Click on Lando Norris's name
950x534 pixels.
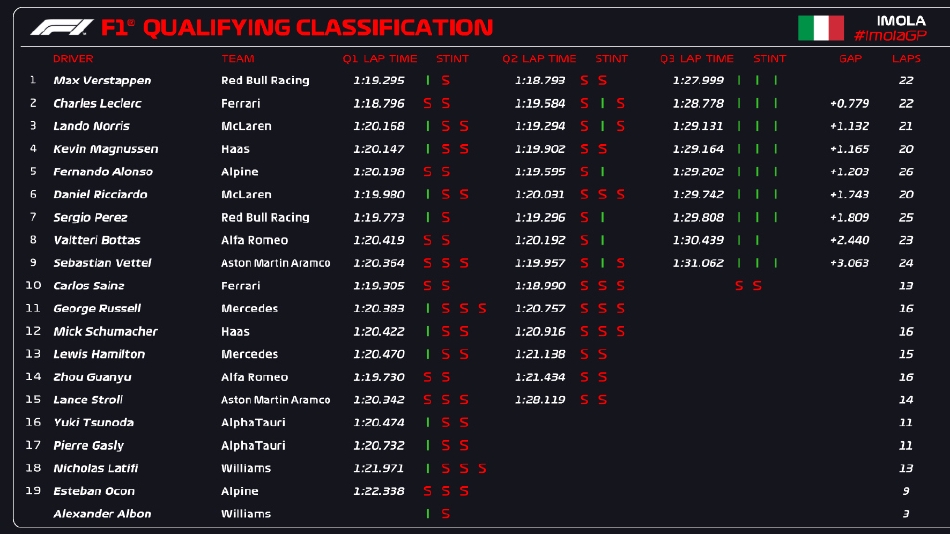coord(91,126)
